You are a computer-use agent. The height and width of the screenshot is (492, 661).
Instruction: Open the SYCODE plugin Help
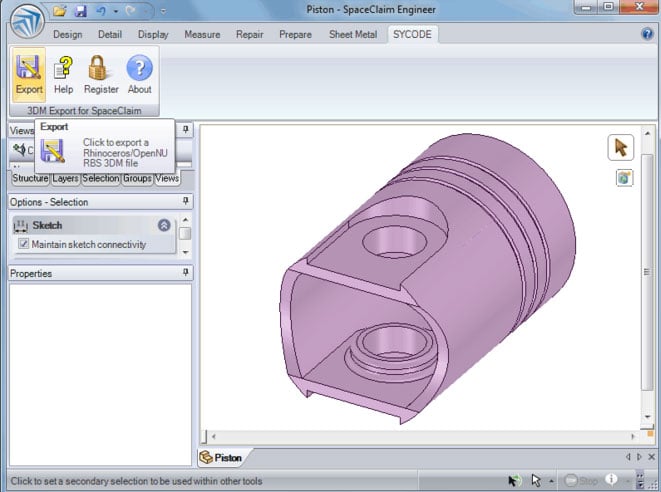(63, 73)
